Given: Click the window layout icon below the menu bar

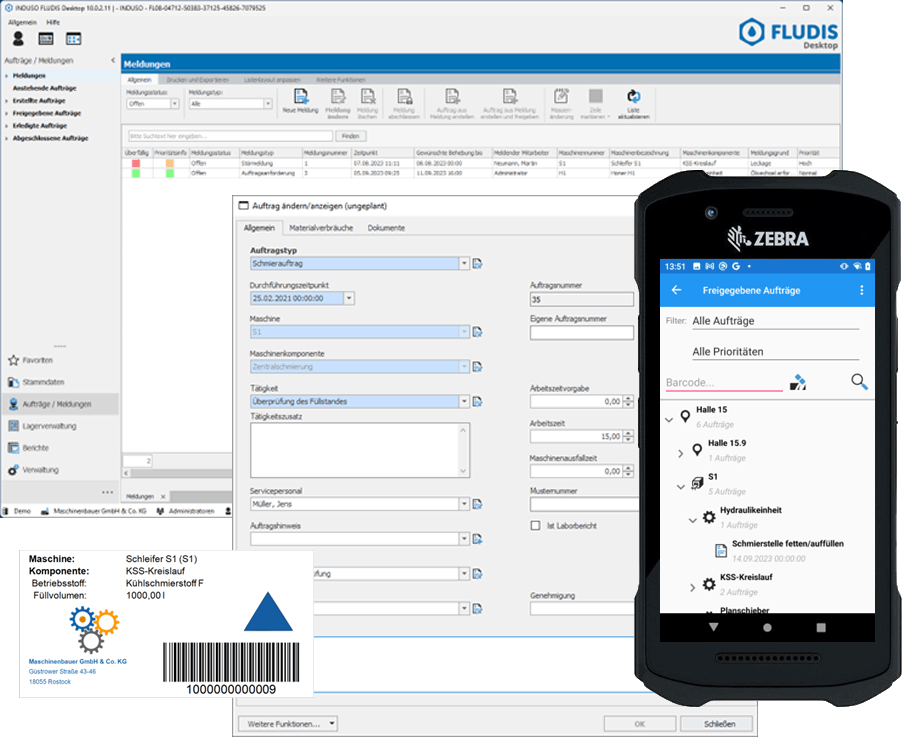Looking at the screenshot, I should point(74,39).
